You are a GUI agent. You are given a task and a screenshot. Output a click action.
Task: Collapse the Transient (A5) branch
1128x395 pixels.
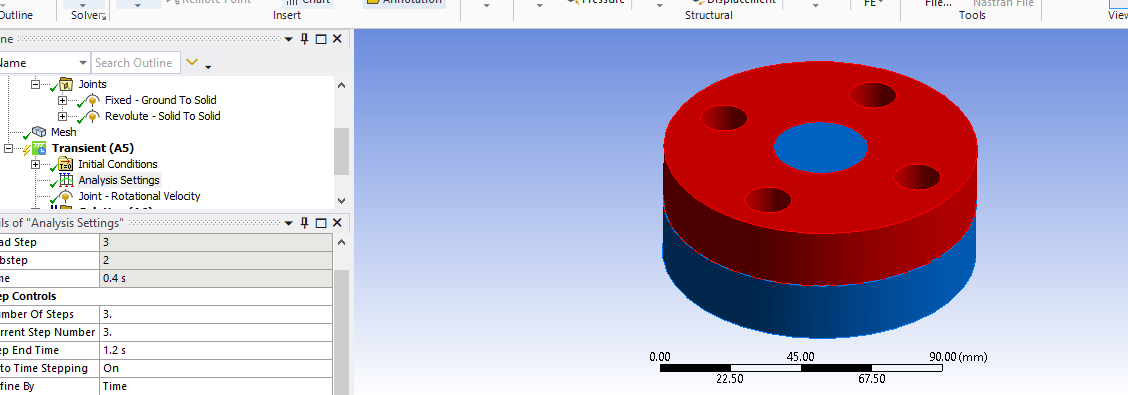[x=9, y=148]
